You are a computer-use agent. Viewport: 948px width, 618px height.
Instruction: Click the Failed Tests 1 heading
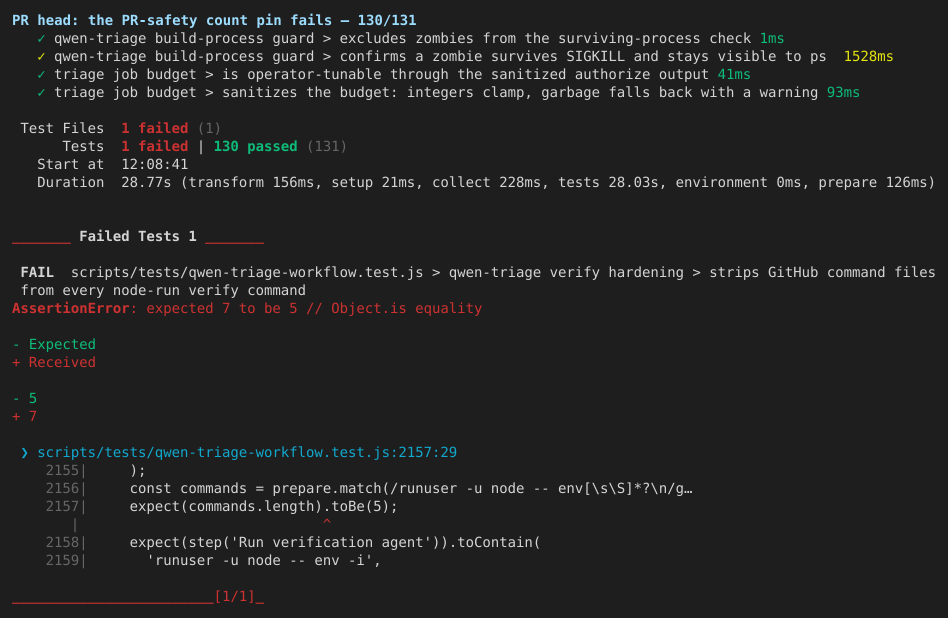pos(138,236)
